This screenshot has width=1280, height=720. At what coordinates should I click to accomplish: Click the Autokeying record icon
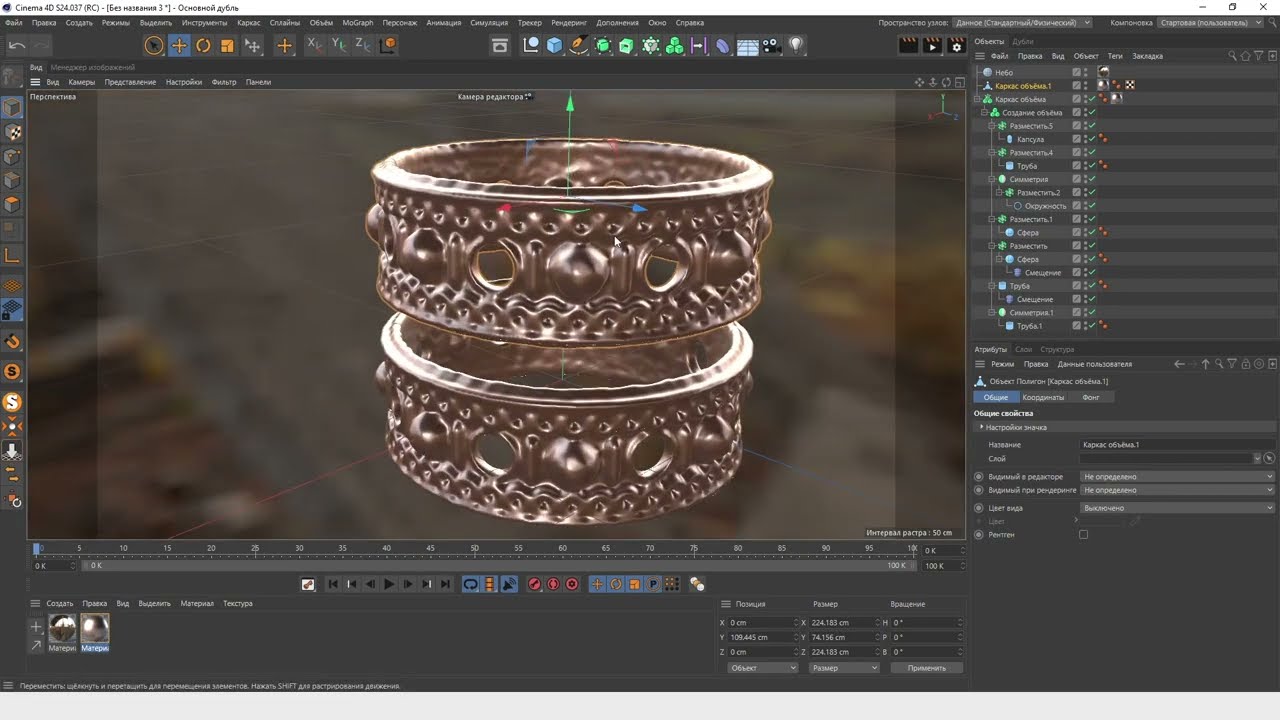553,584
